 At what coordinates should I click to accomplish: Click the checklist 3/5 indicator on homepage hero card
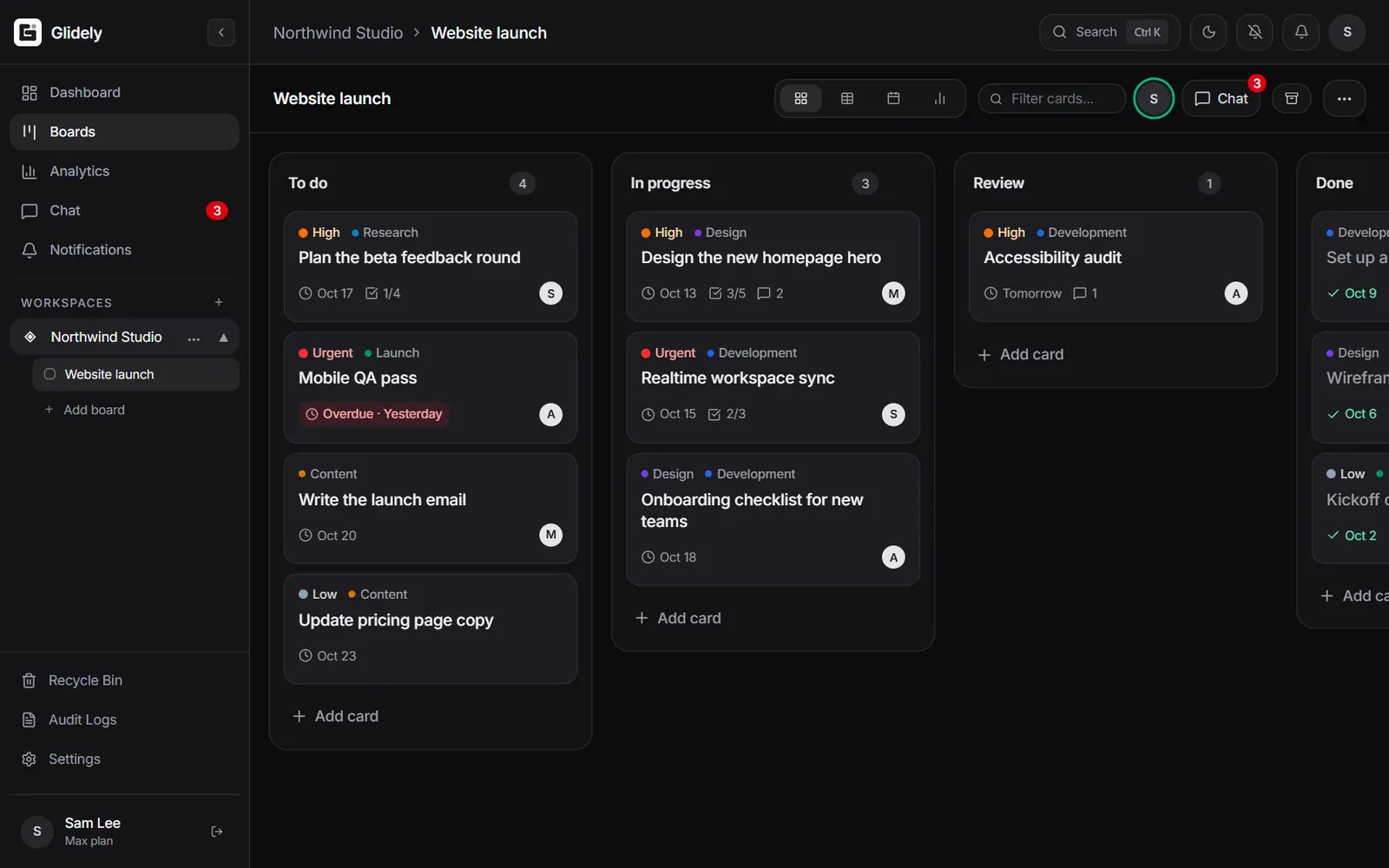[x=727, y=293]
